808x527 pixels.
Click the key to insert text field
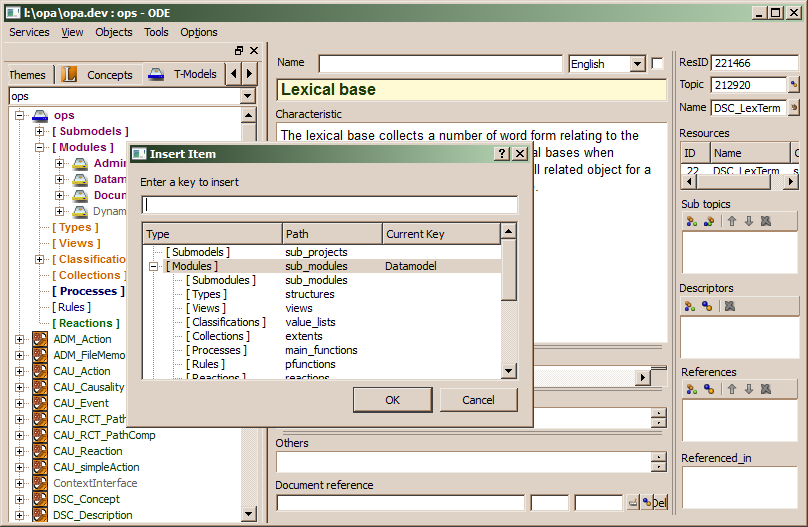[x=329, y=205]
